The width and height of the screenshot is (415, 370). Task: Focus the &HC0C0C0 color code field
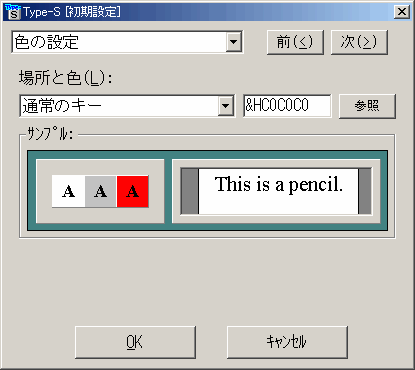[287, 106]
